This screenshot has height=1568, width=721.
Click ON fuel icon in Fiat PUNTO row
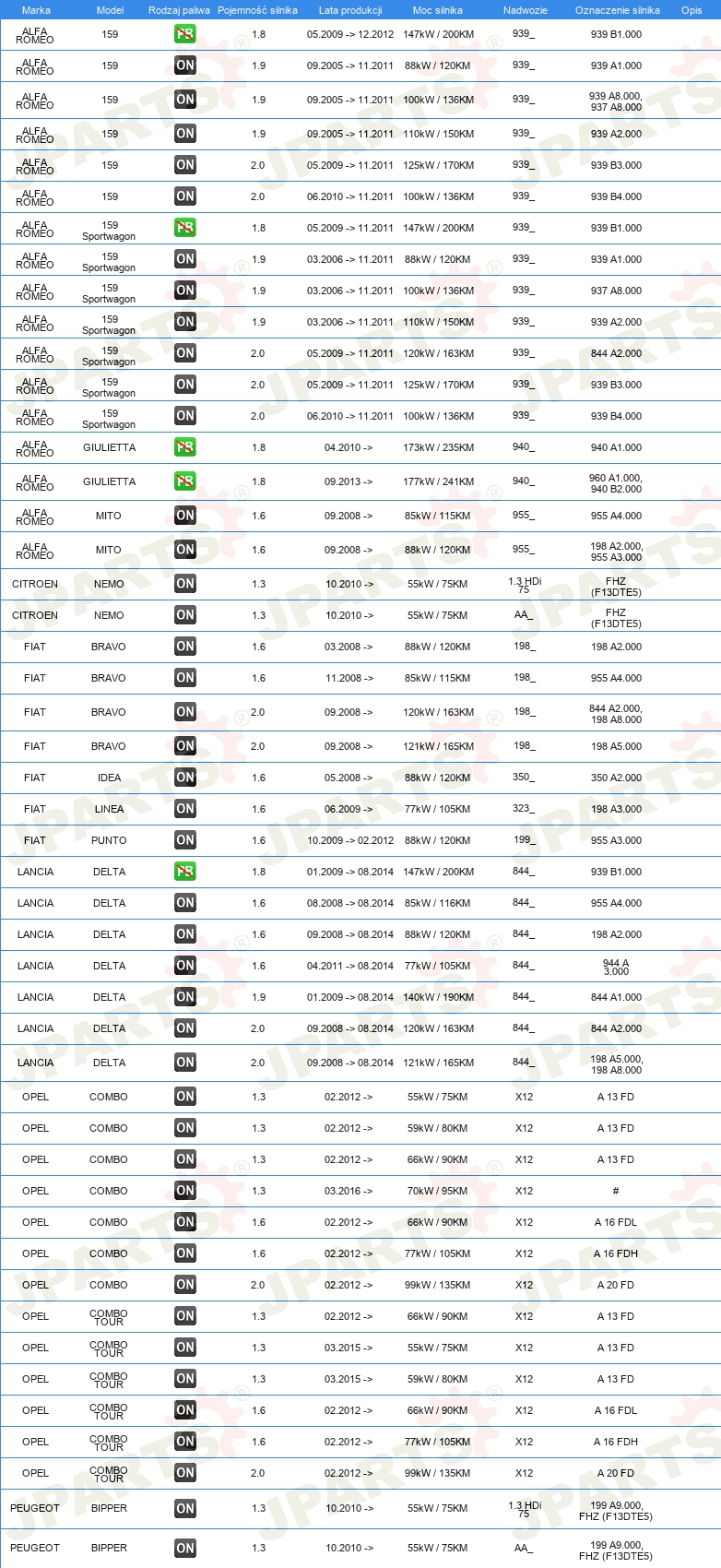tap(185, 840)
